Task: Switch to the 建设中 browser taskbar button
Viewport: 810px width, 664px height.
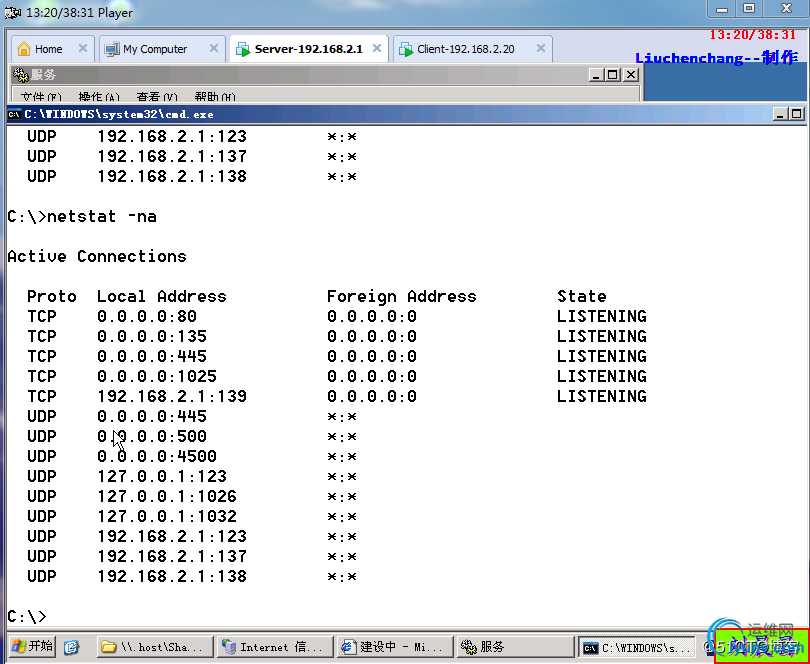Action: tap(394, 646)
